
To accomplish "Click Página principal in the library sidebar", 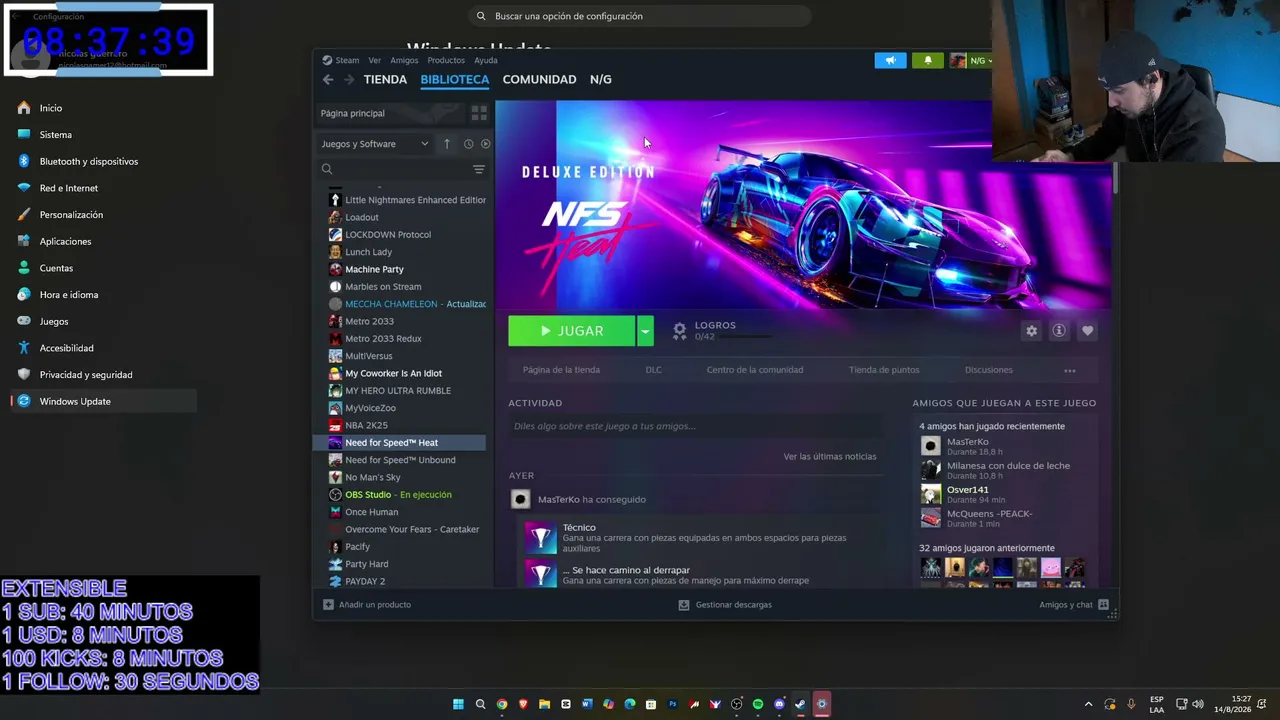I will [x=390, y=113].
